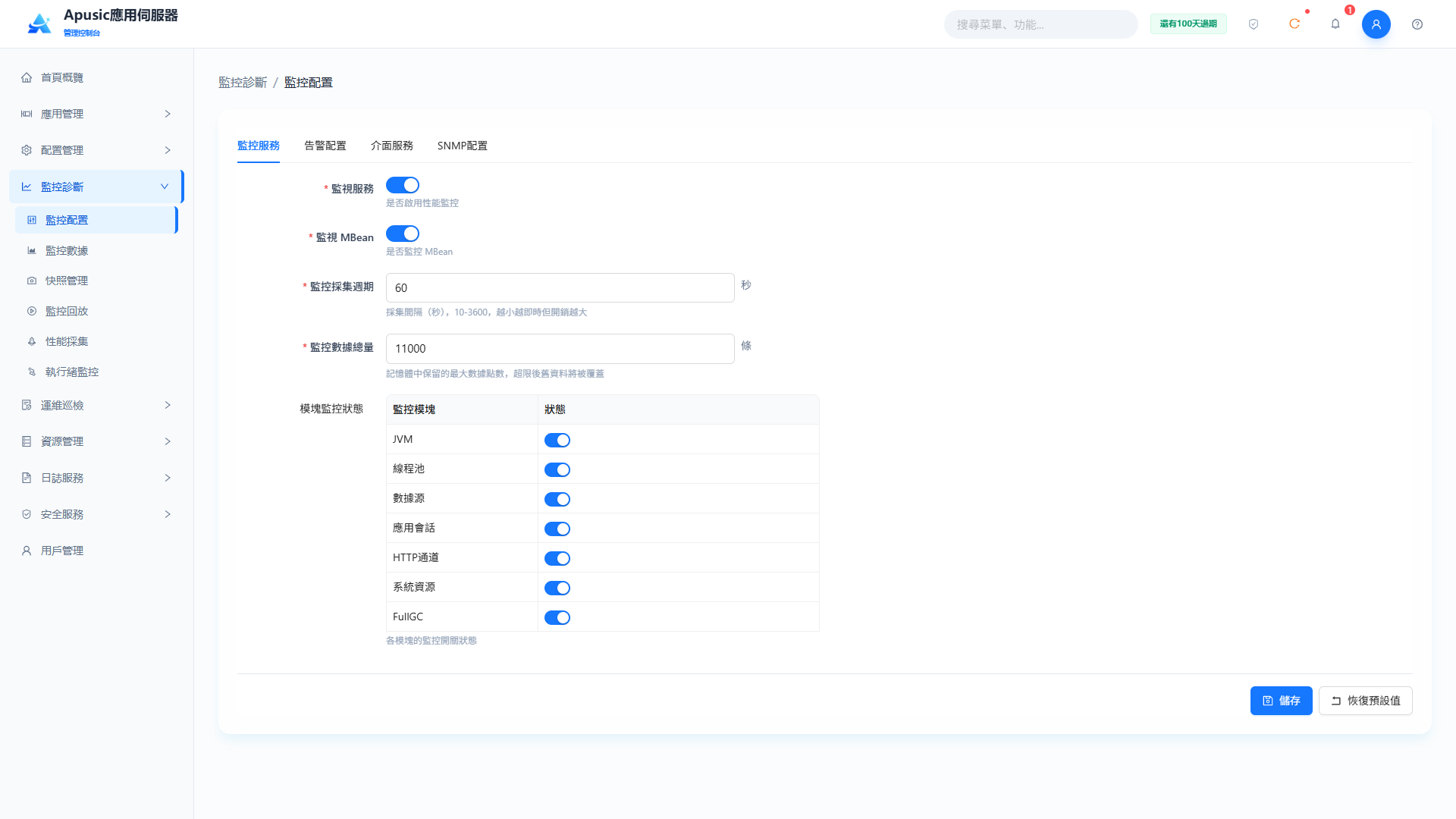Click the 配置管理 gear icon

pos(27,150)
